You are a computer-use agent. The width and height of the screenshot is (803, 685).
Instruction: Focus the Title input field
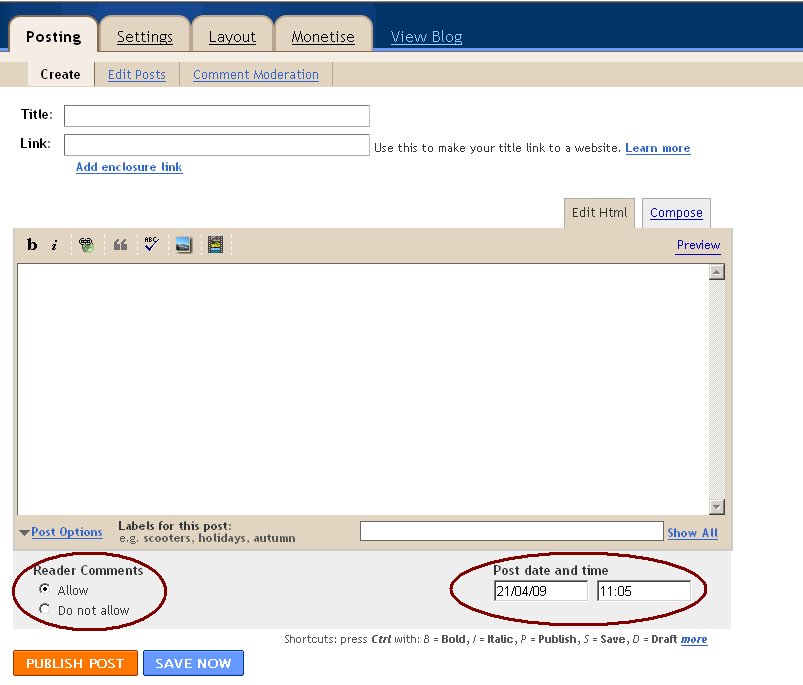(217, 116)
